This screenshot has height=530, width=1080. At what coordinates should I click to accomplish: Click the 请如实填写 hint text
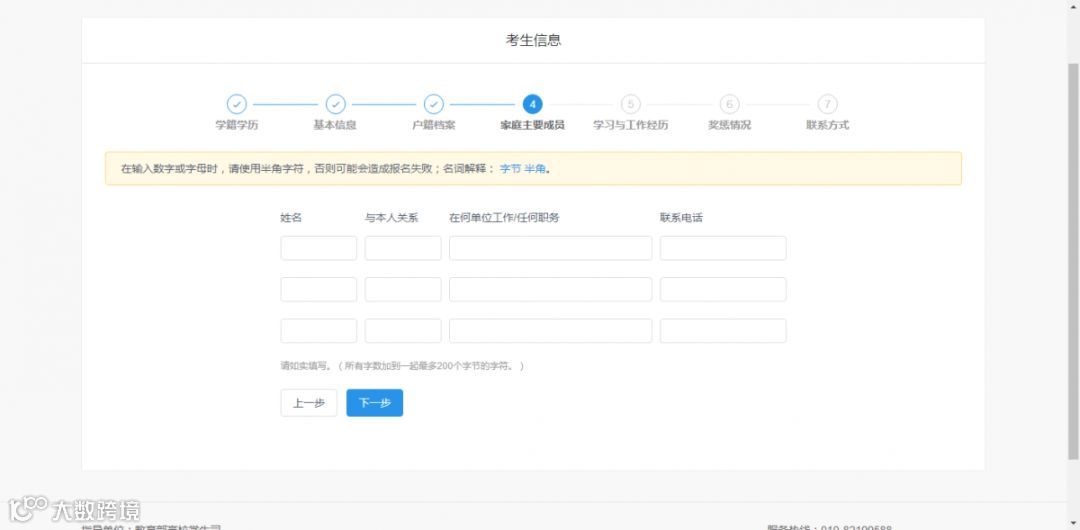tap(402, 367)
